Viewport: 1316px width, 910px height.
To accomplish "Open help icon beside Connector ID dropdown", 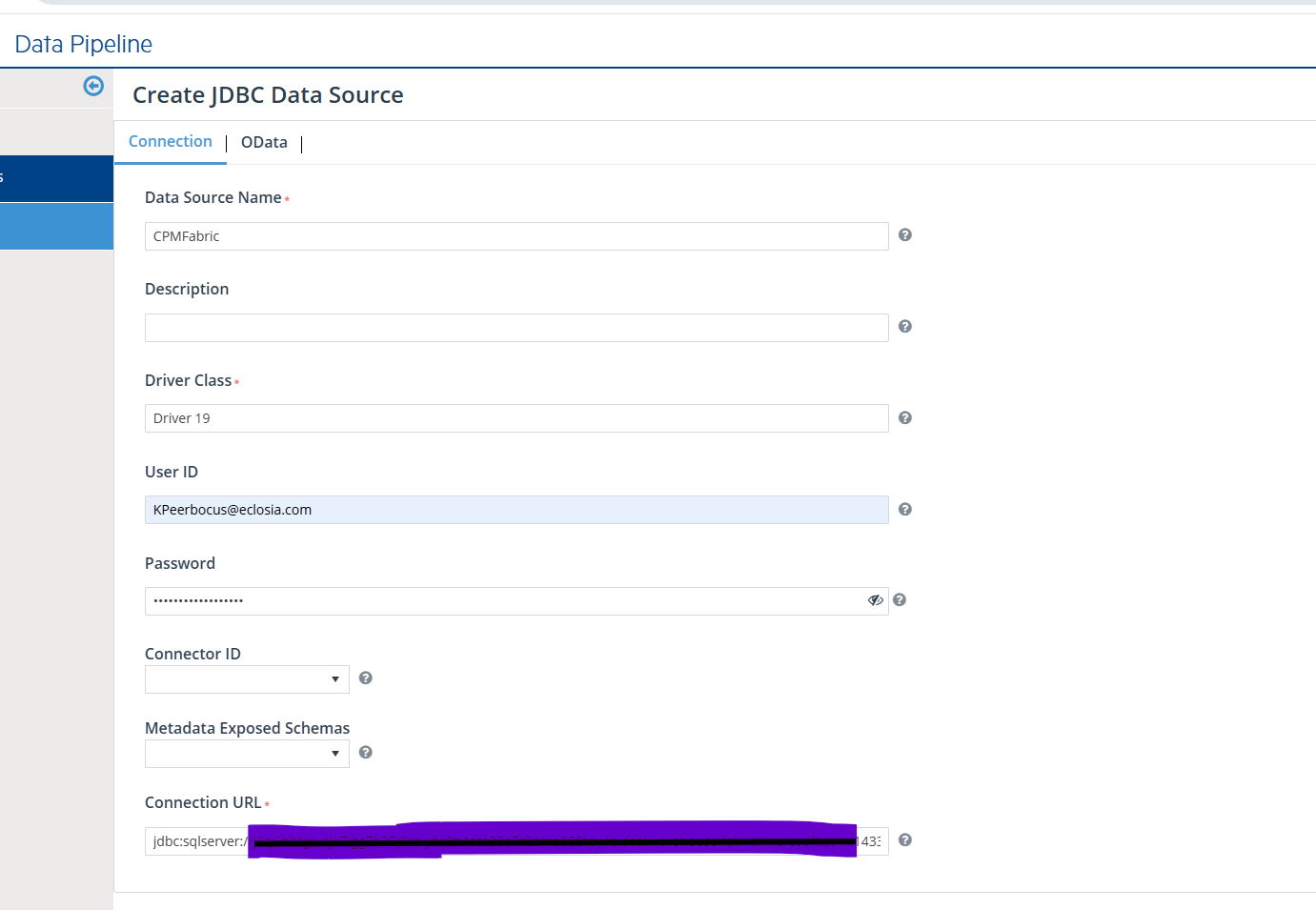I will tap(366, 678).
